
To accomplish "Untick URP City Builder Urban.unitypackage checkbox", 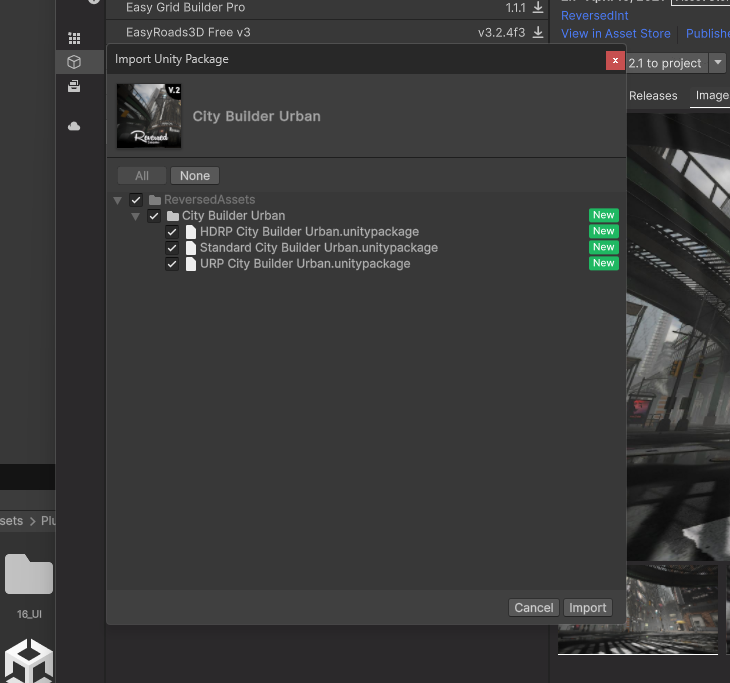I will [172, 264].
